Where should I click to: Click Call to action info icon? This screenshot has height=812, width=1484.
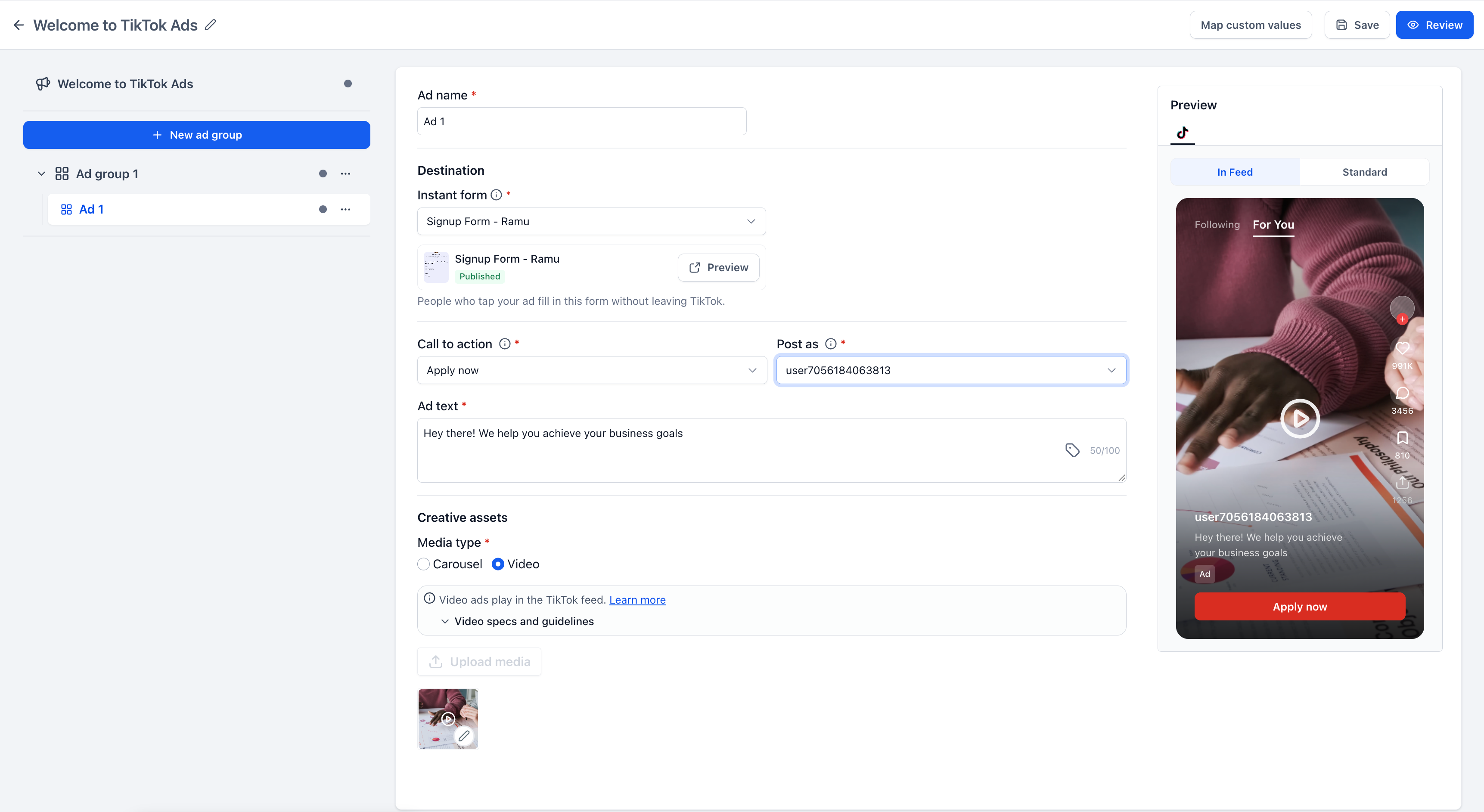(x=505, y=344)
